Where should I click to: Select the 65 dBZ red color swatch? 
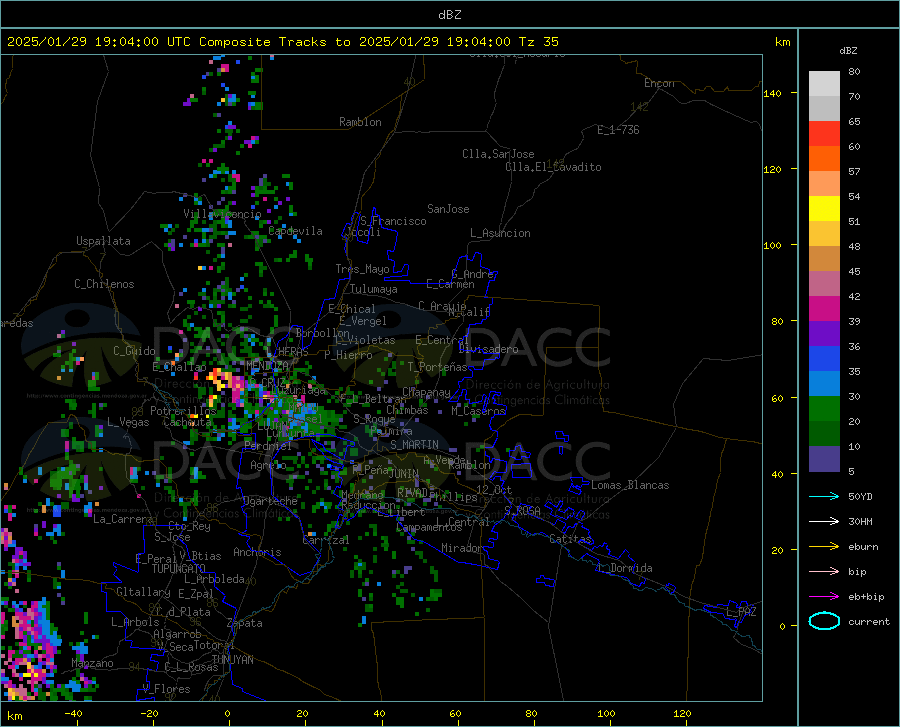[824, 134]
